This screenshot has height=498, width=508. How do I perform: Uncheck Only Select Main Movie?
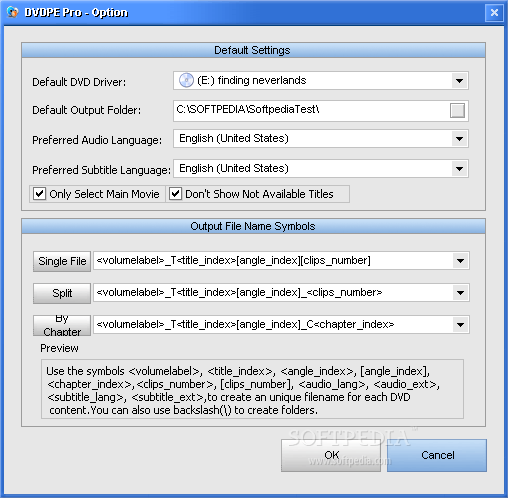40,194
